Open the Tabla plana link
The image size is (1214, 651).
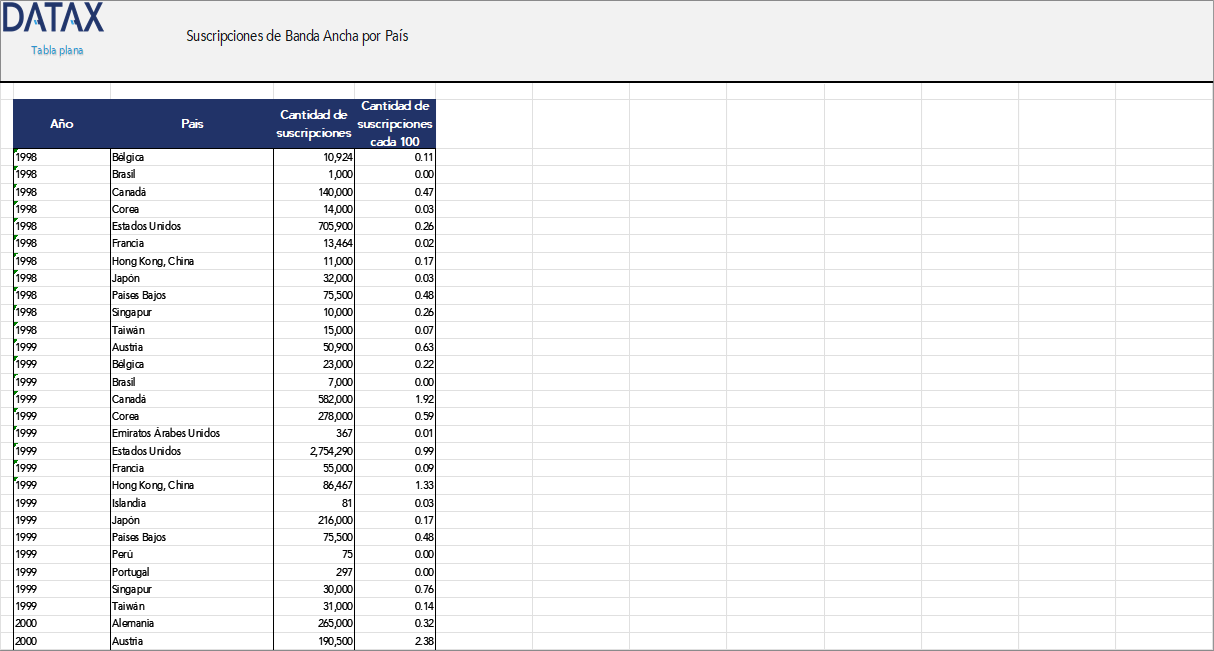(57, 50)
